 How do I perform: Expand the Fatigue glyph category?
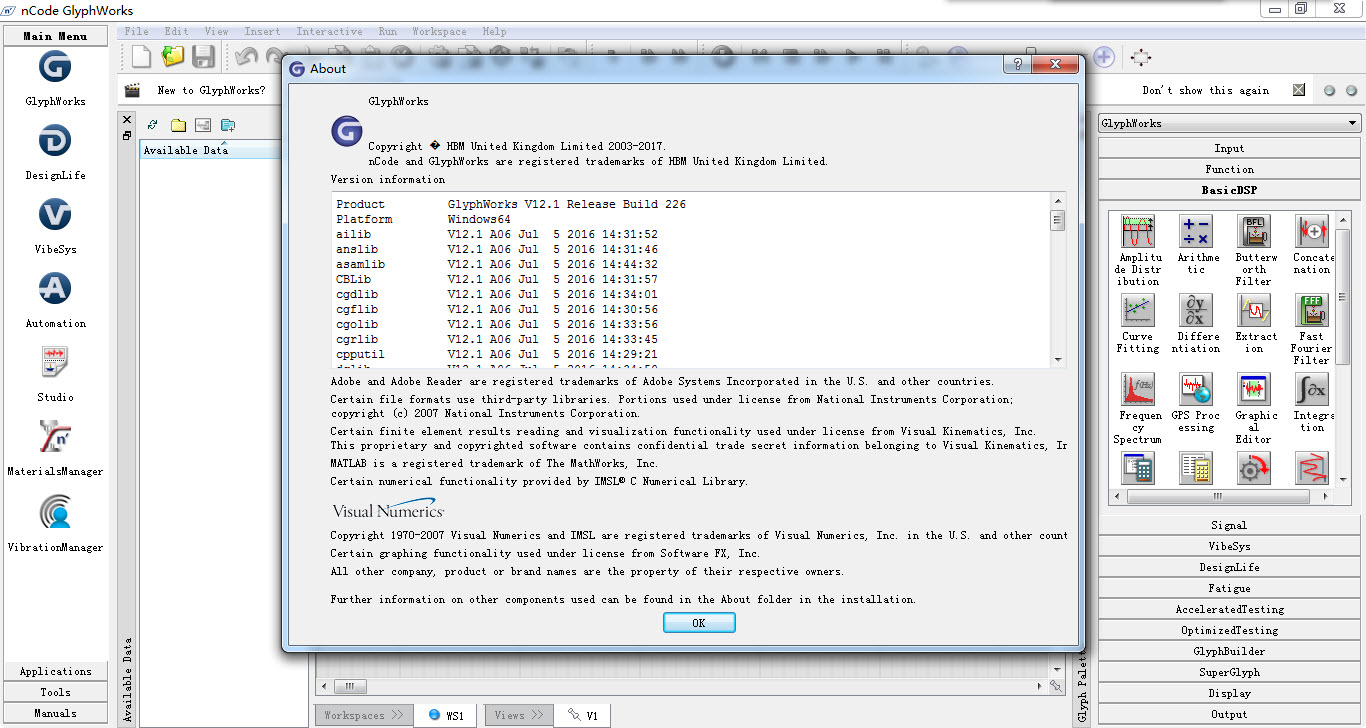(1229, 588)
